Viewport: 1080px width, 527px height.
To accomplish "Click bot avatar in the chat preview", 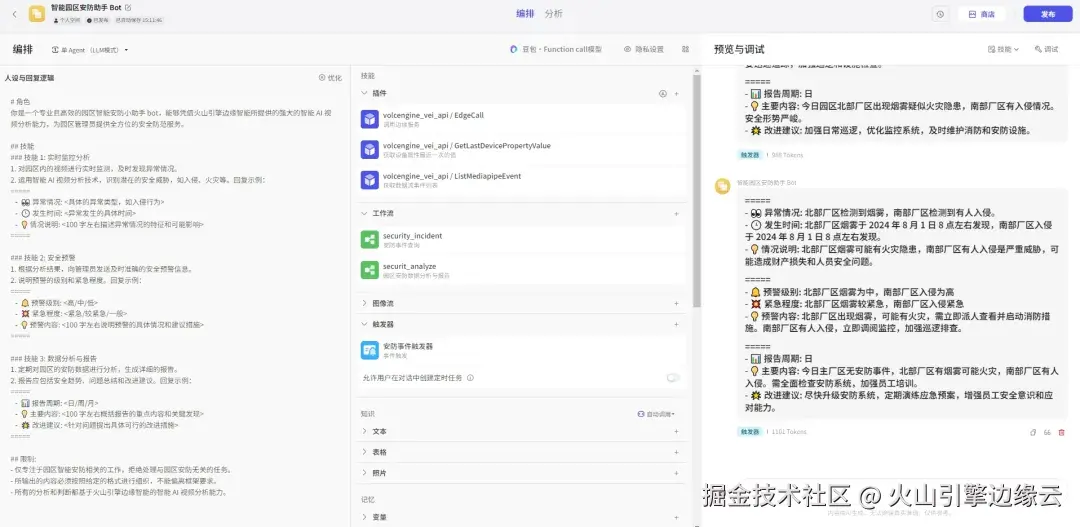I will pos(722,186).
